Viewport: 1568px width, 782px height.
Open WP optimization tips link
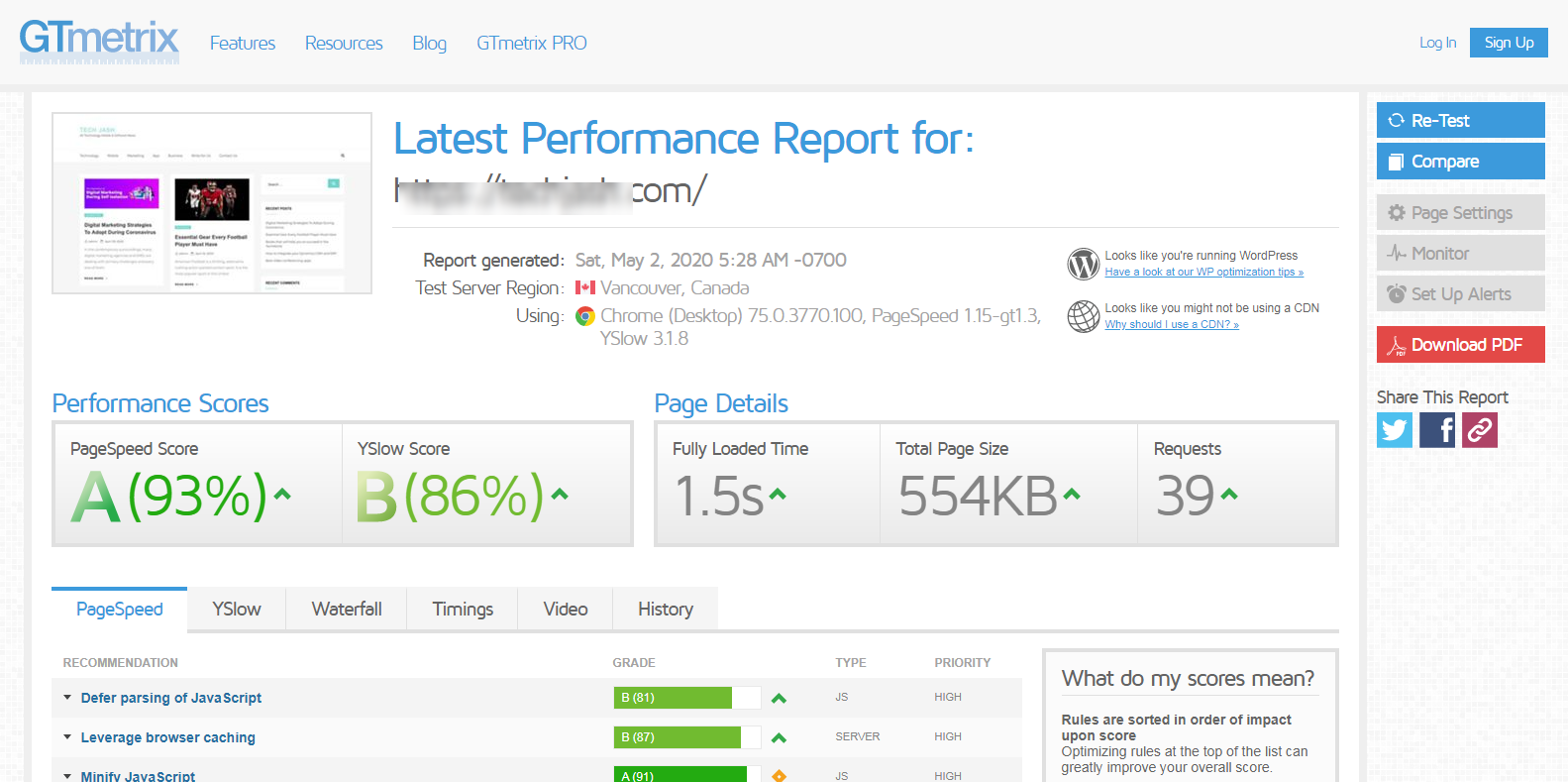1203,273
